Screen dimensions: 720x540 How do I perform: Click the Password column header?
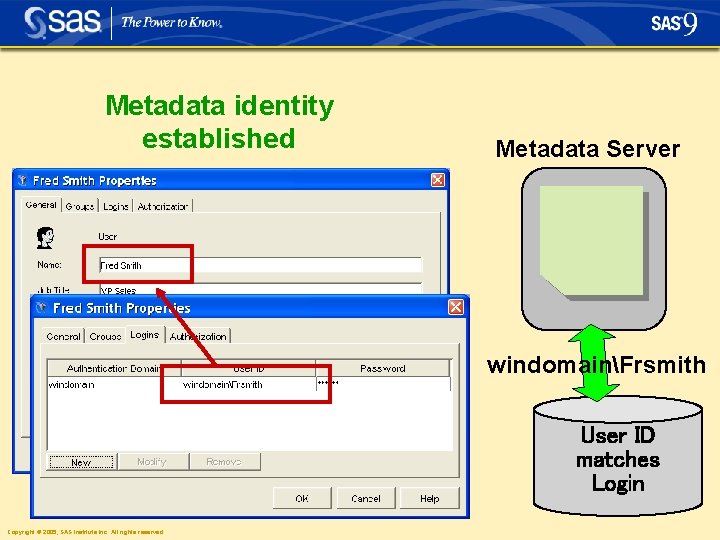pos(382,368)
